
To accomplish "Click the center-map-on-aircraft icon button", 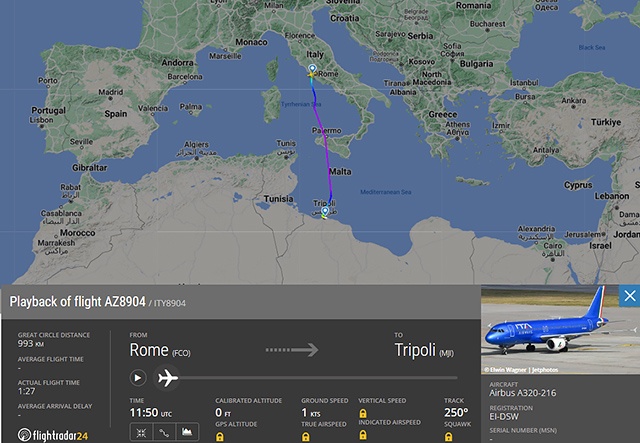I will [x=139, y=432].
